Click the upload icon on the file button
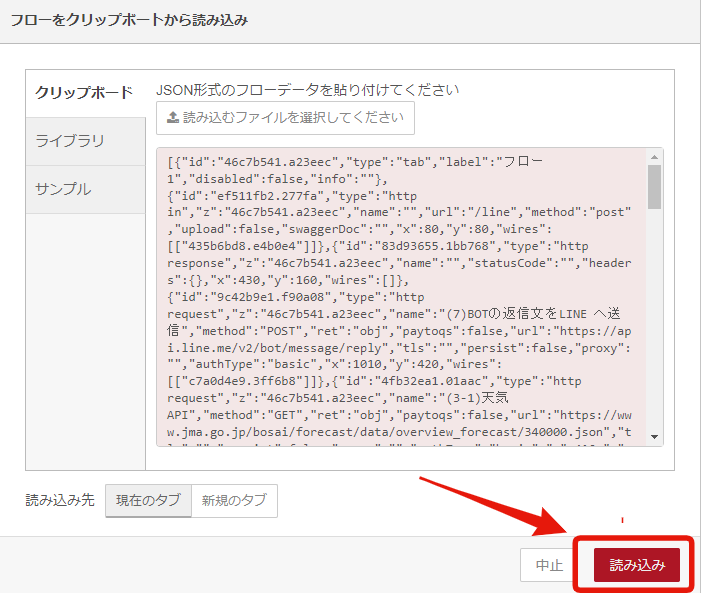 tap(173, 117)
